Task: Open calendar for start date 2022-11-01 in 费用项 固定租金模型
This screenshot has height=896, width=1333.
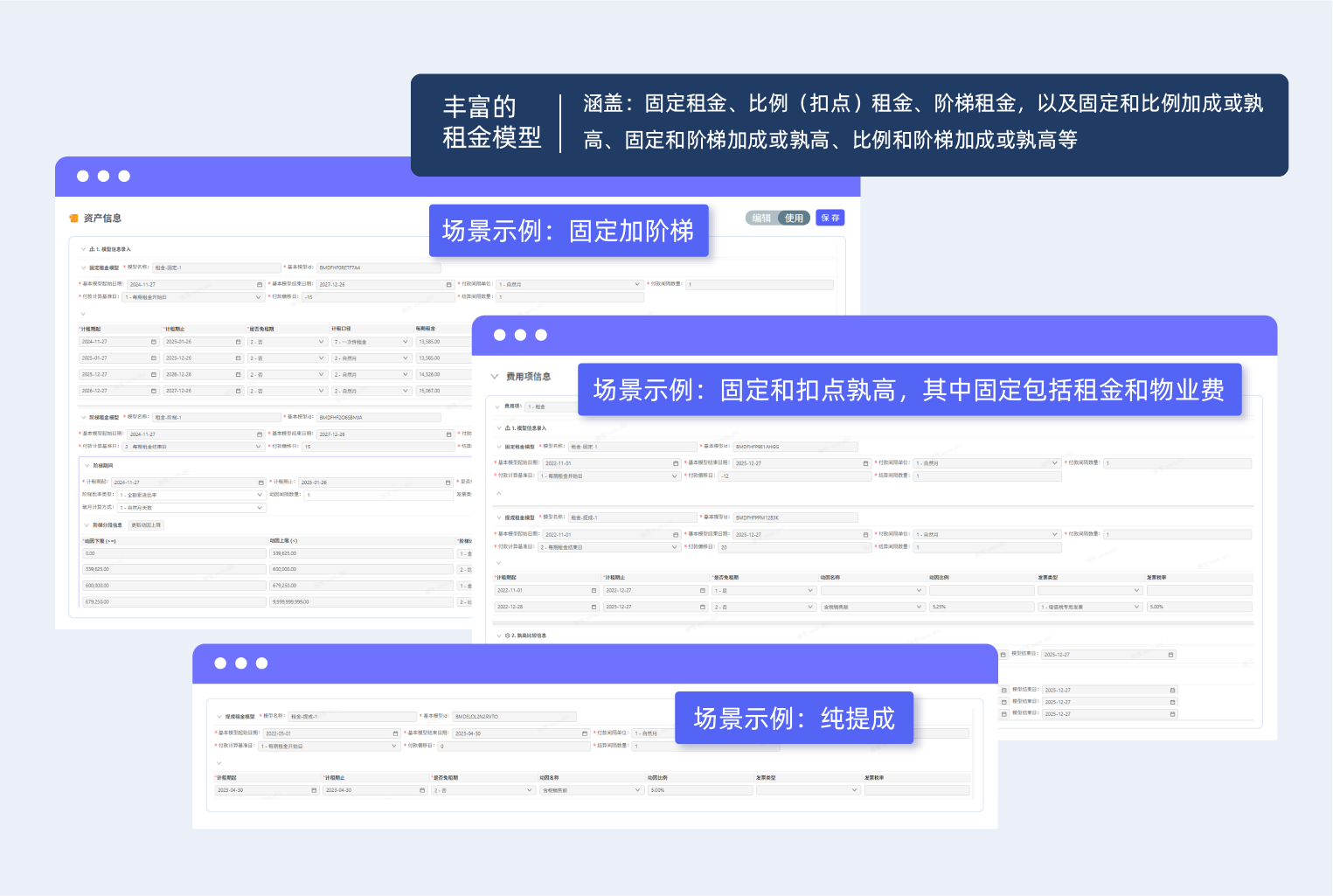Action: [676, 463]
